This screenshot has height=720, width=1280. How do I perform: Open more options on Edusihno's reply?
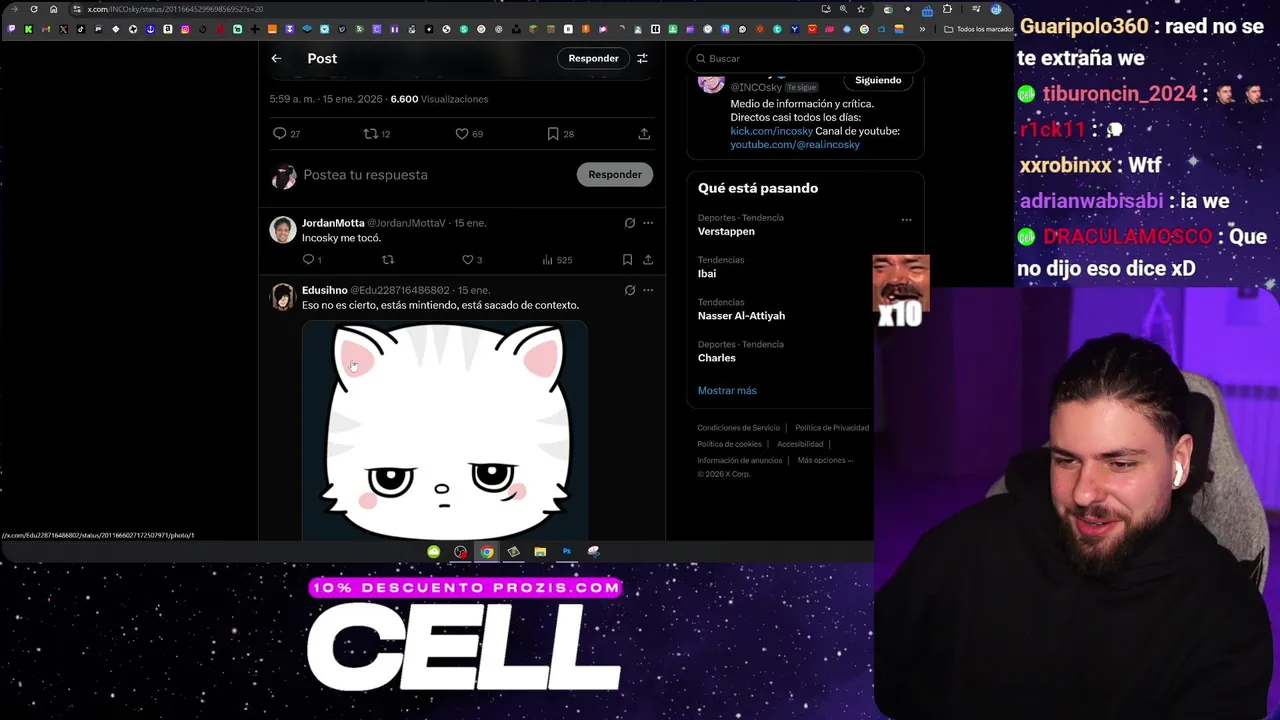coord(648,290)
